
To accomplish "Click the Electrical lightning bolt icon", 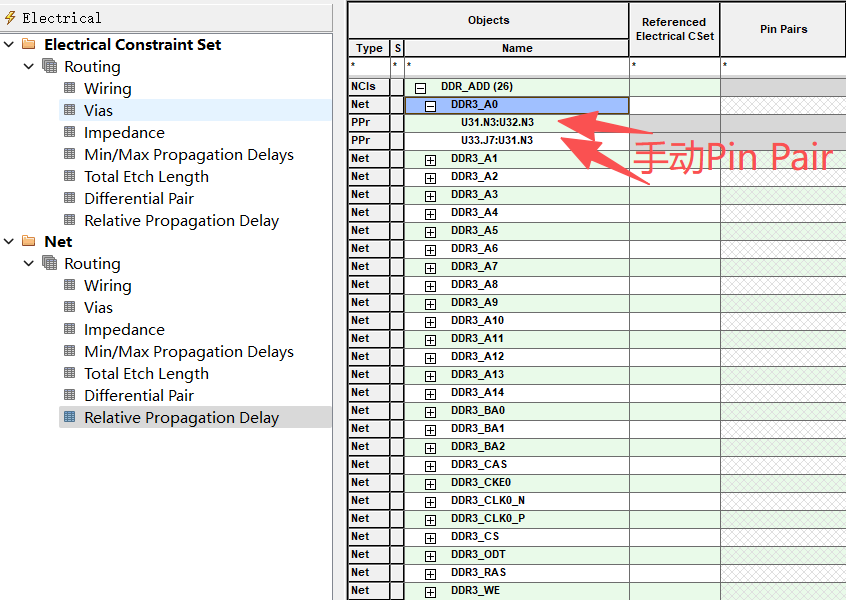I will [10, 18].
